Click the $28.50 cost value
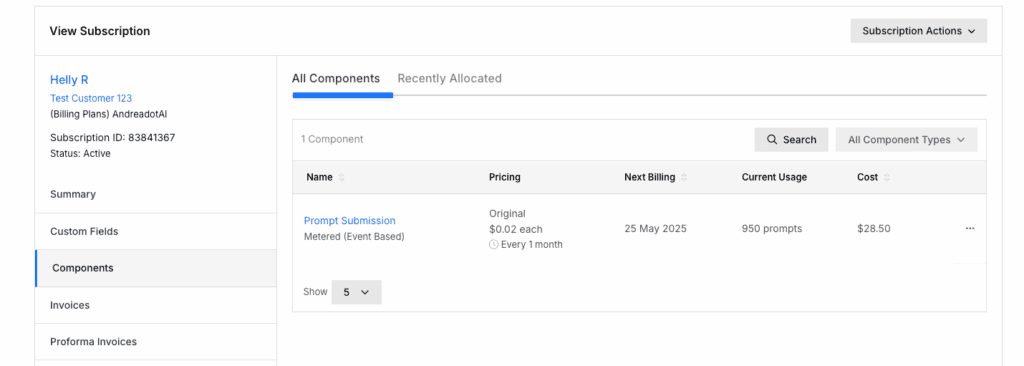The height and width of the screenshot is (366, 1024). pos(874,229)
